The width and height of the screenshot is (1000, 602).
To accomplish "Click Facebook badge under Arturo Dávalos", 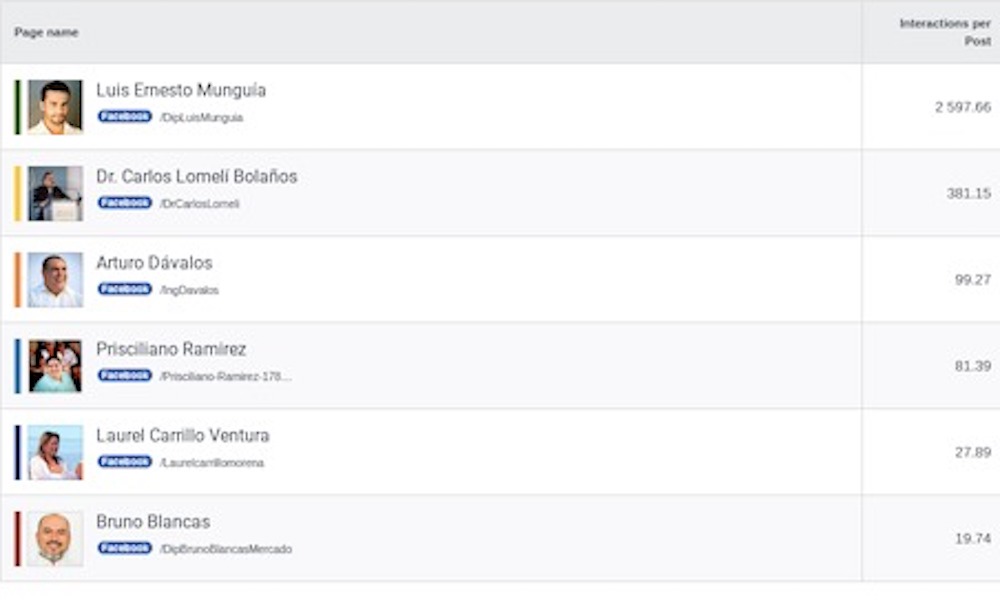I will [x=124, y=289].
